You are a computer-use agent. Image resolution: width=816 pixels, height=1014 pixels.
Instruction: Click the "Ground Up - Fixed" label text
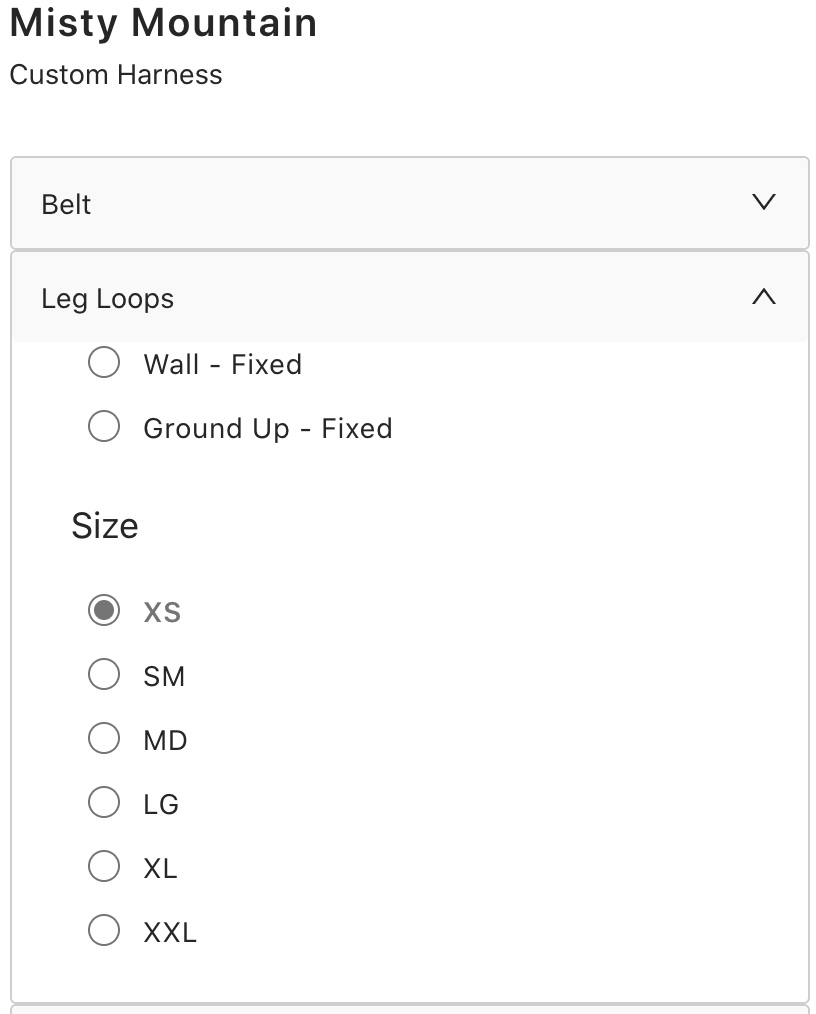267,428
